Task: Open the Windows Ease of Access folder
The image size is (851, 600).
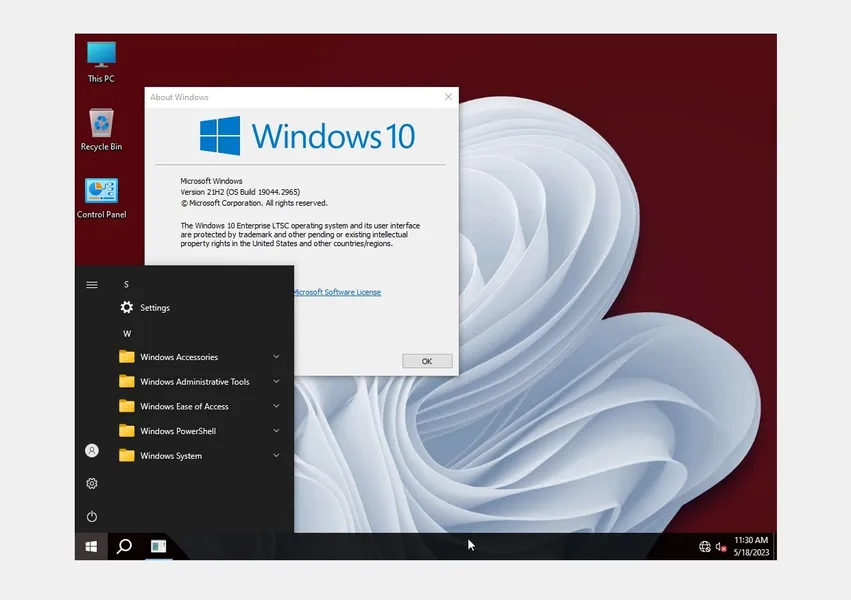Action: point(201,406)
